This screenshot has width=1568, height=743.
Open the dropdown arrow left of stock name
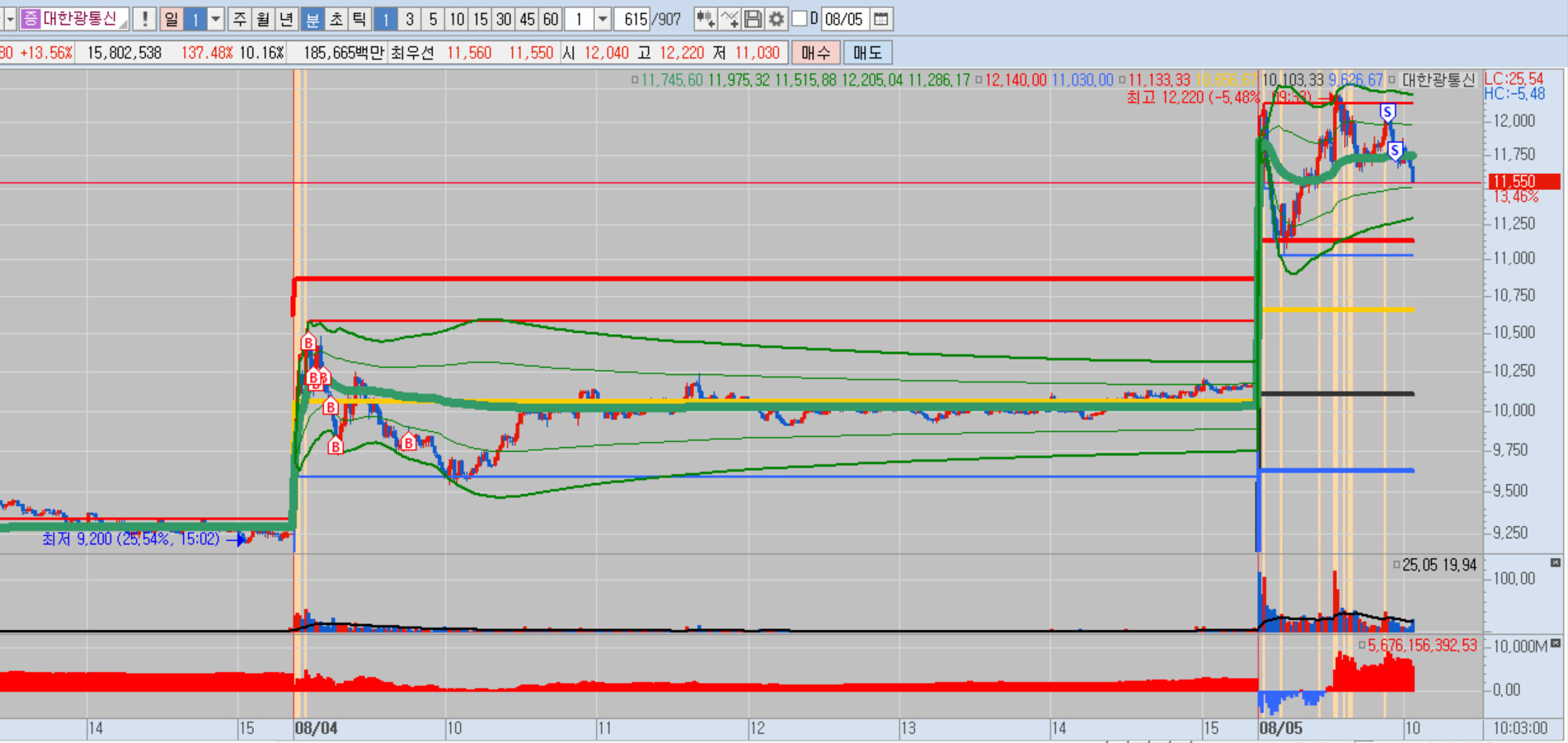point(10,18)
